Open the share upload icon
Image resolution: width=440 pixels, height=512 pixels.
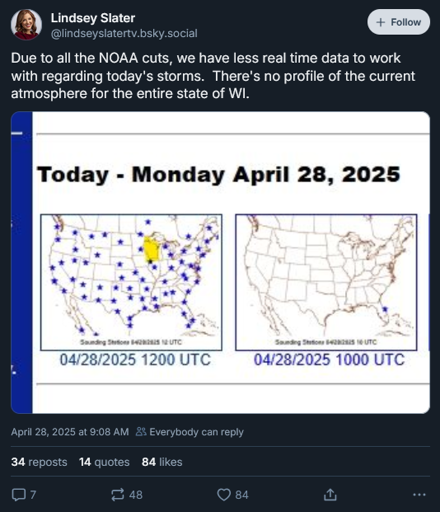[330, 495]
